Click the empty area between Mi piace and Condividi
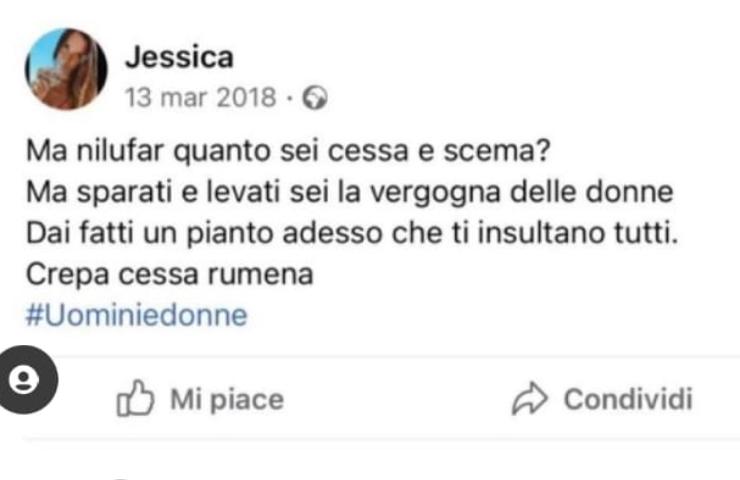This screenshot has width=740, height=480. click(398, 399)
